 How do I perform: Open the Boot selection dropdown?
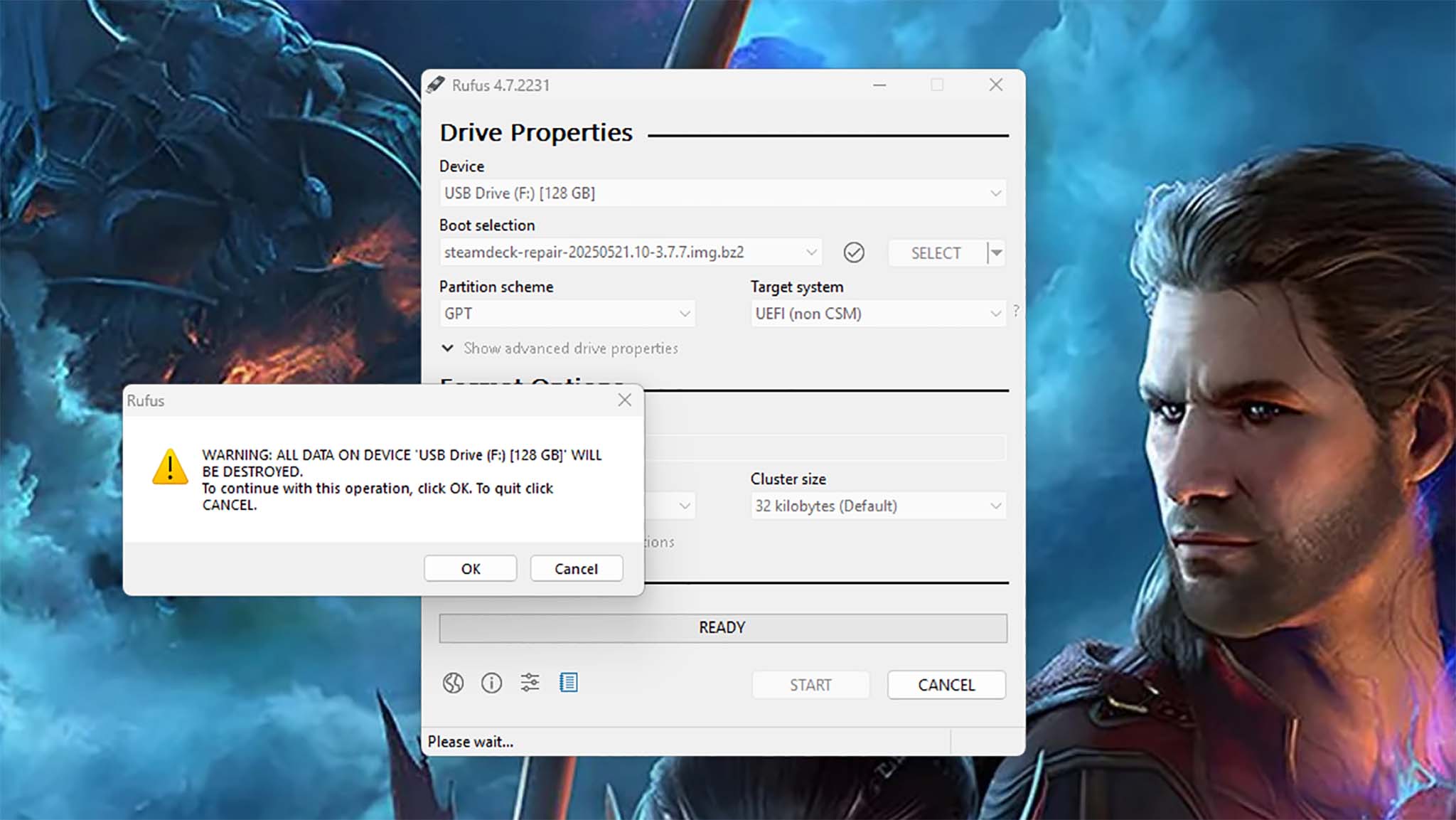[x=631, y=252]
